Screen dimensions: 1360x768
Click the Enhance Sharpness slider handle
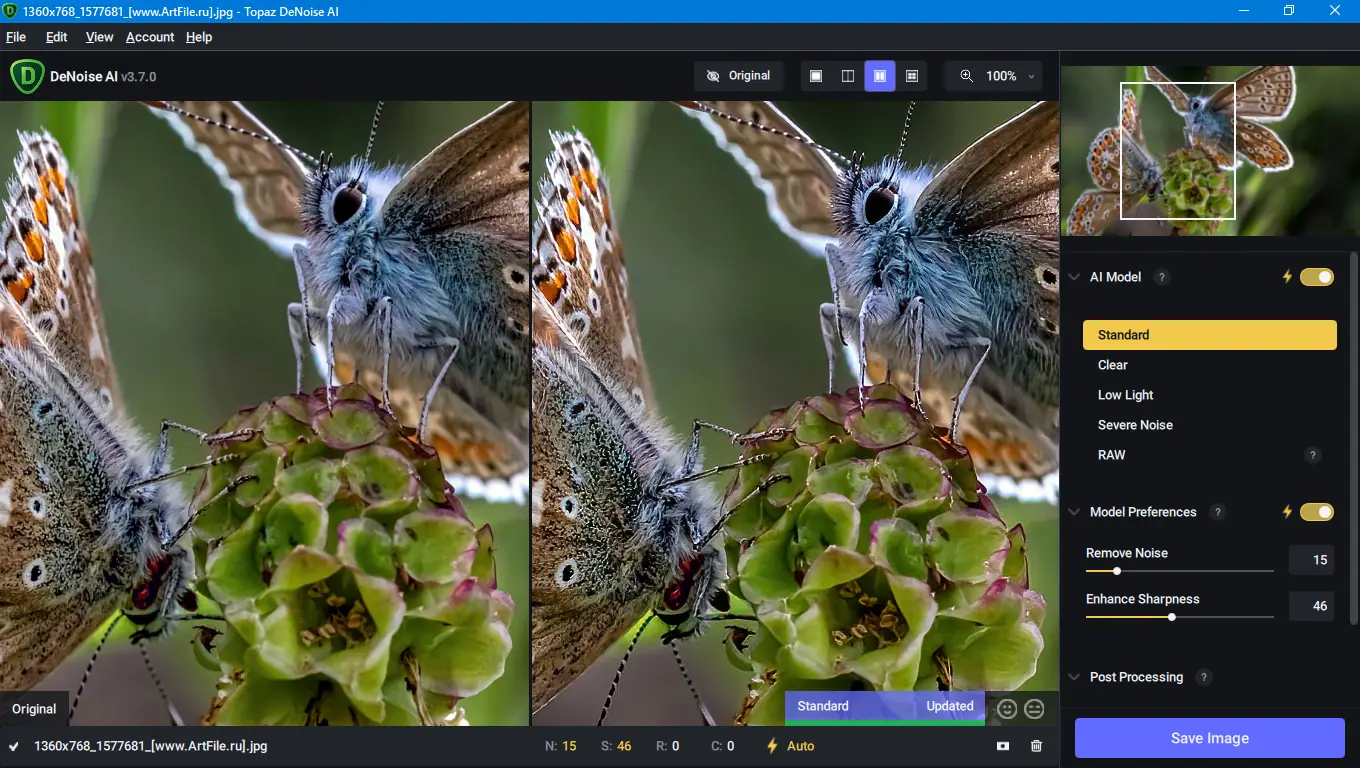click(x=1172, y=617)
